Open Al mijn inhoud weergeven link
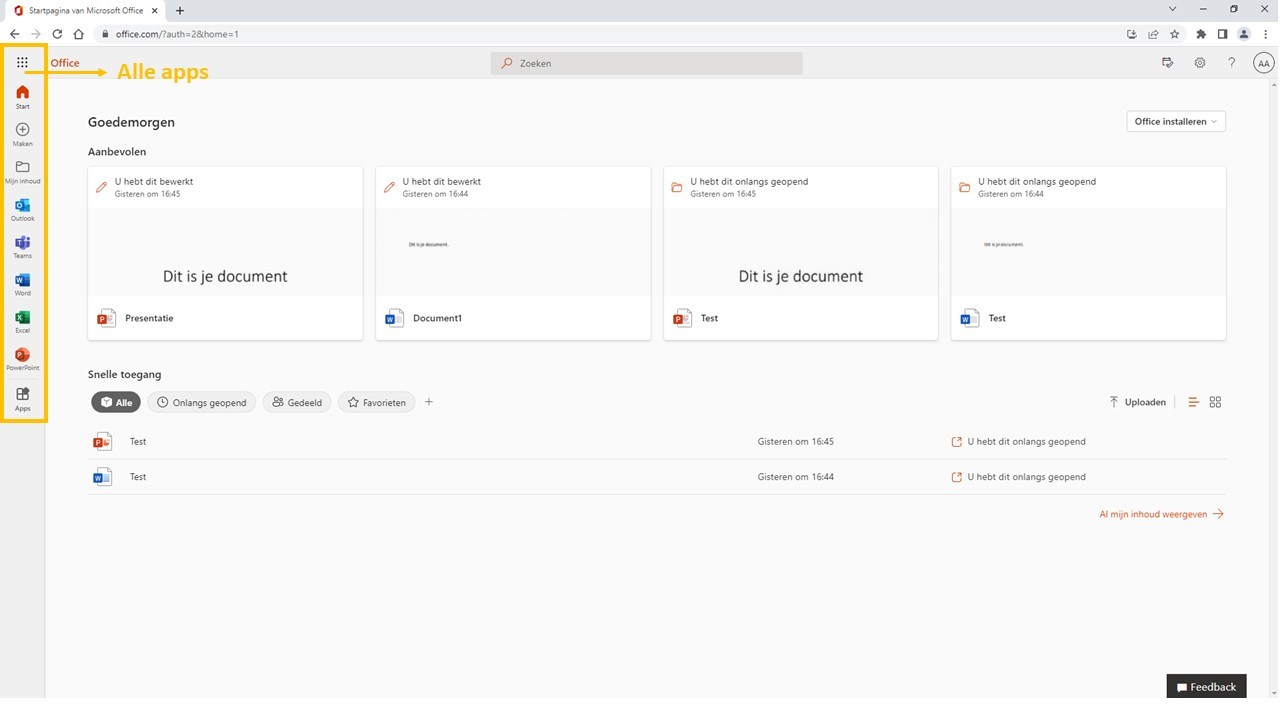Viewport: 1280px width, 720px height. pyautogui.click(x=1161, y=514)
